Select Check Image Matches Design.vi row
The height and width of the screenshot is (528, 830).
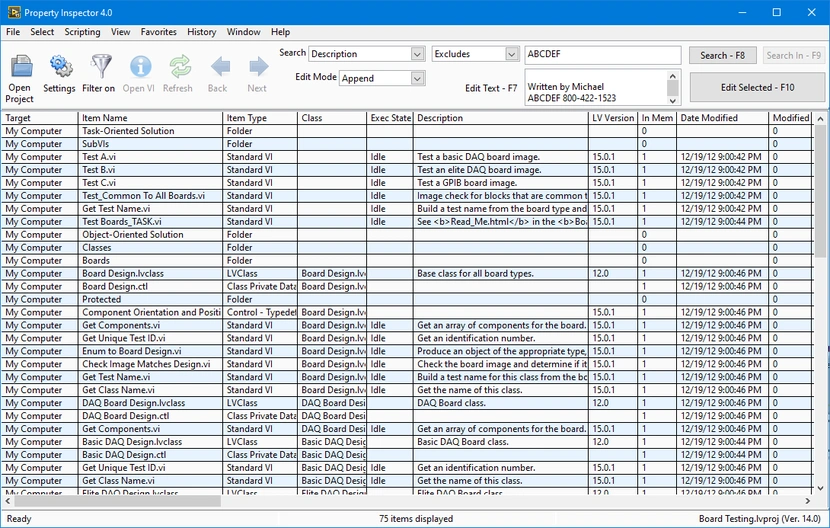[x=407, y=364]
